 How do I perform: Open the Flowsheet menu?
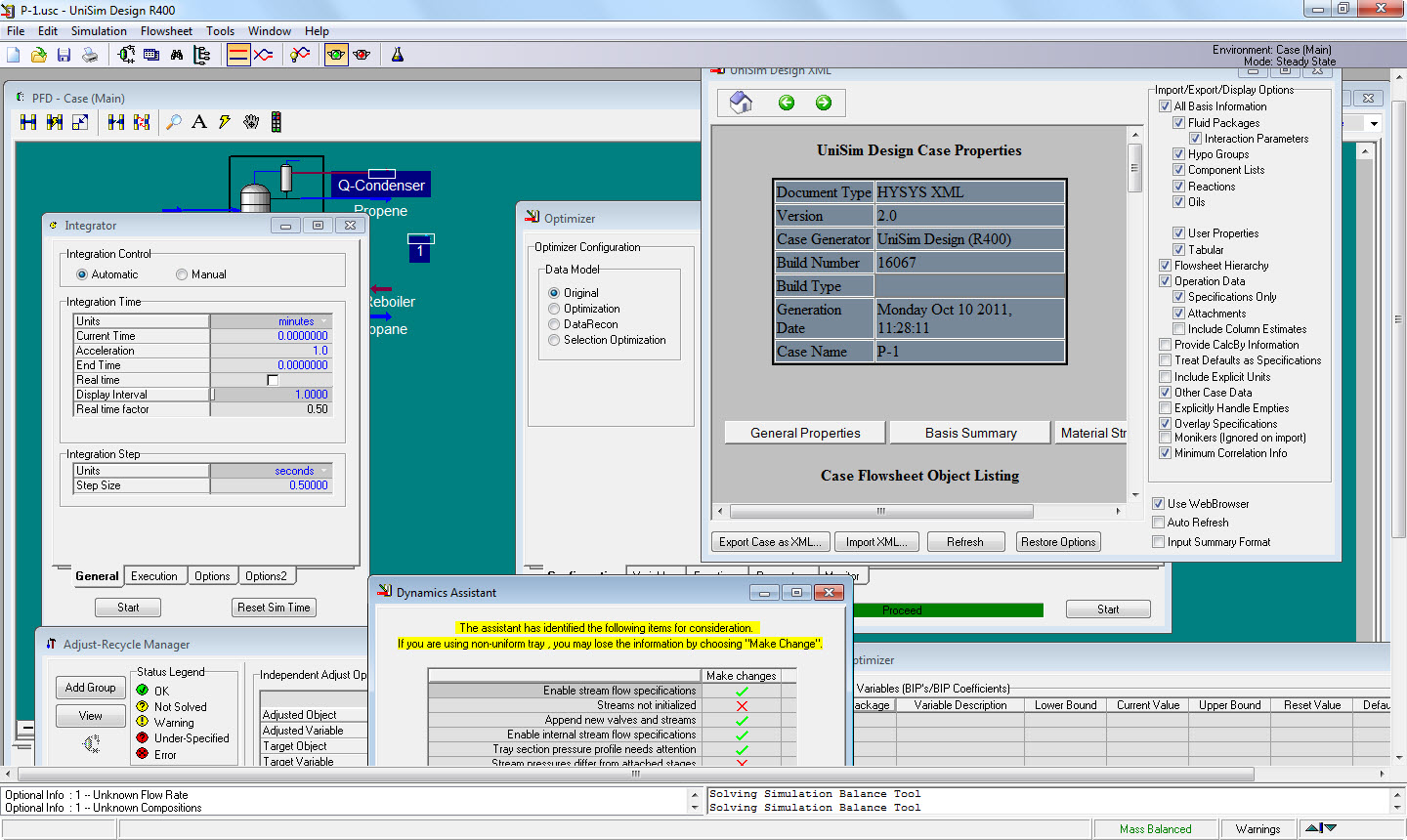166,31
